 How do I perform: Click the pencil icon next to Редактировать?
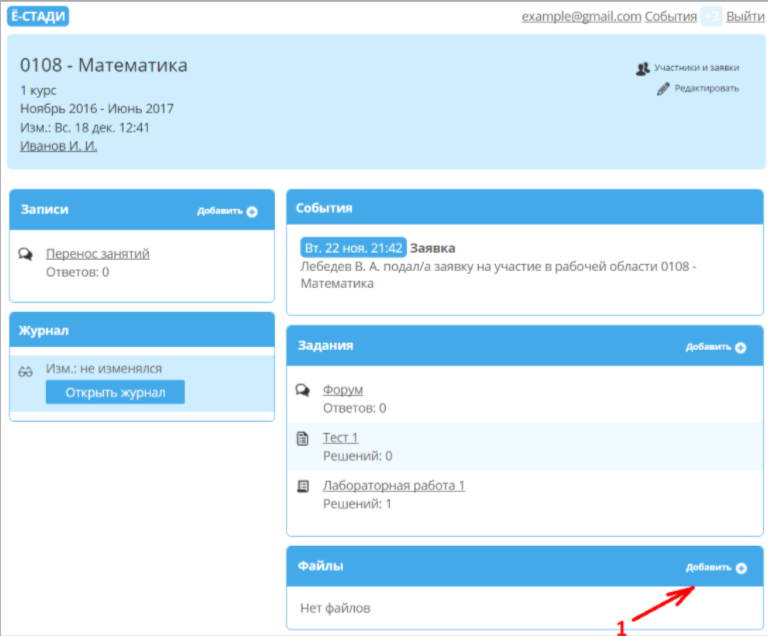[x=663, y=89]
